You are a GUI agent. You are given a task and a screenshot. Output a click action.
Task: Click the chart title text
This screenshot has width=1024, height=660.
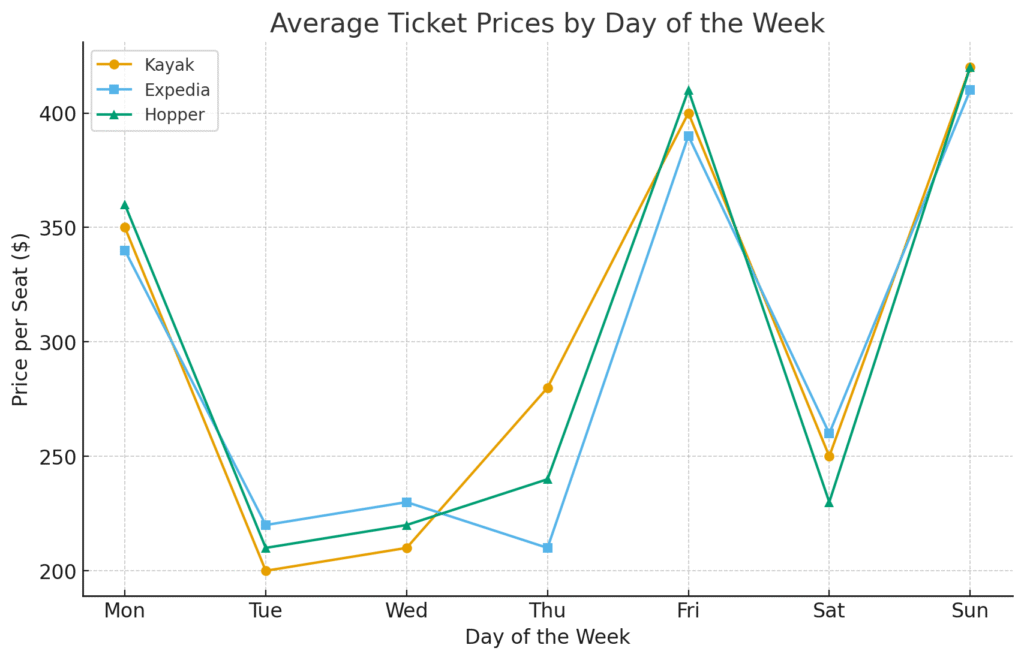(x=547, y=23)
